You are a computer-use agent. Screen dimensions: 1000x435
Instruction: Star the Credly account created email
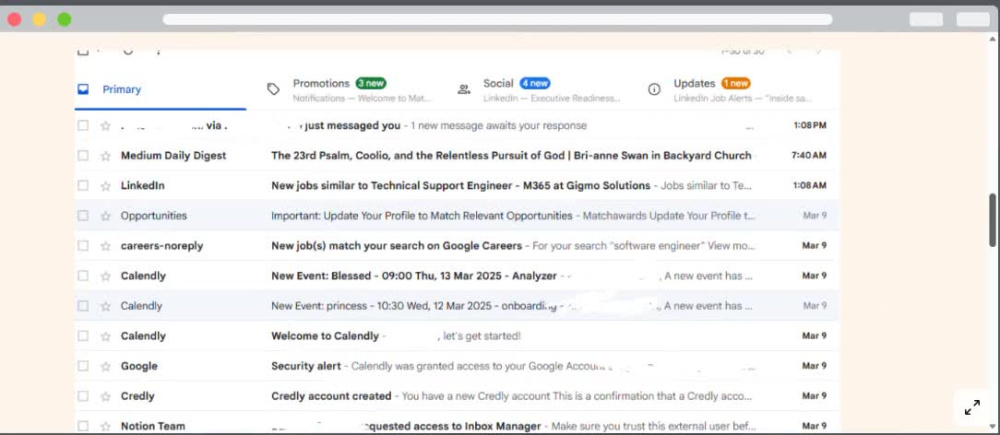click(106, 396)
